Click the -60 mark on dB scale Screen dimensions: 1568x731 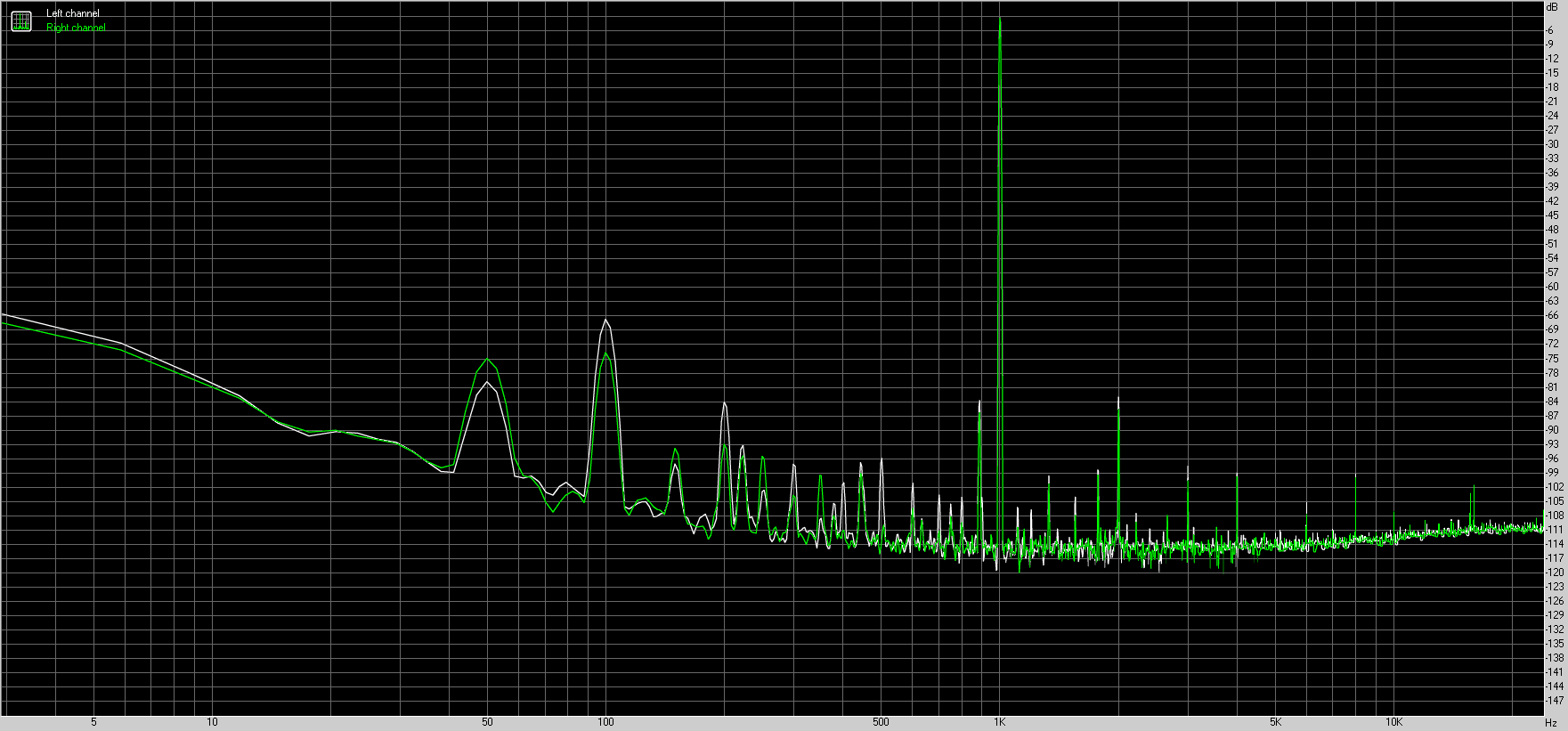pos(1552,287)
